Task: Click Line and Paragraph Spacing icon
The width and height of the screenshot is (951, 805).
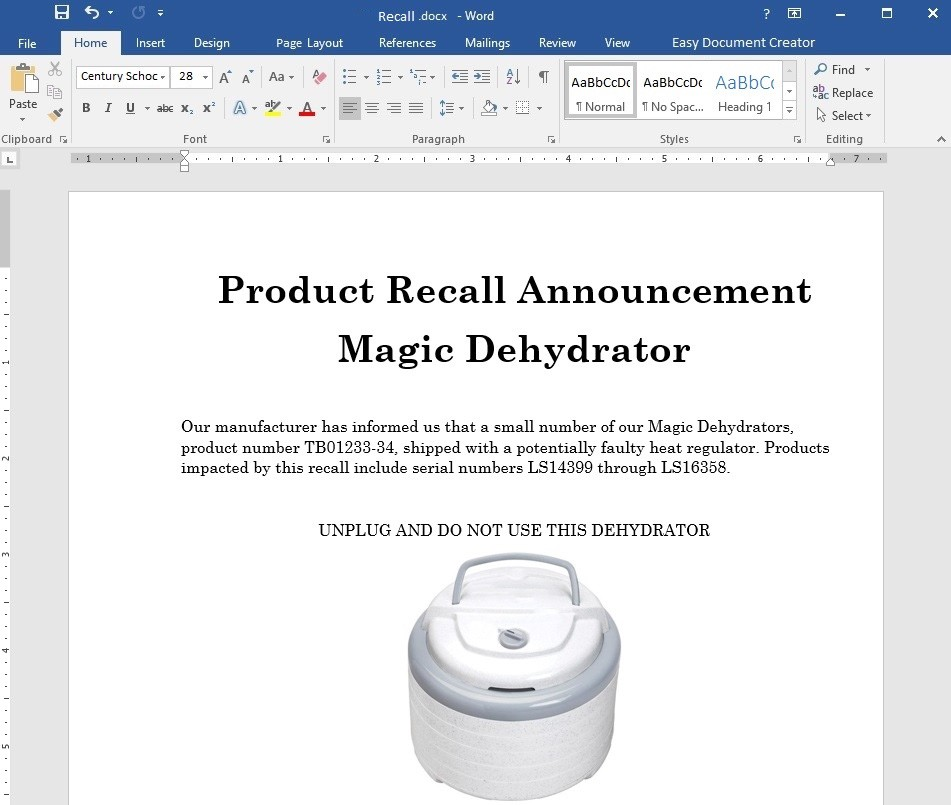Action: click(x=446, y=108)
